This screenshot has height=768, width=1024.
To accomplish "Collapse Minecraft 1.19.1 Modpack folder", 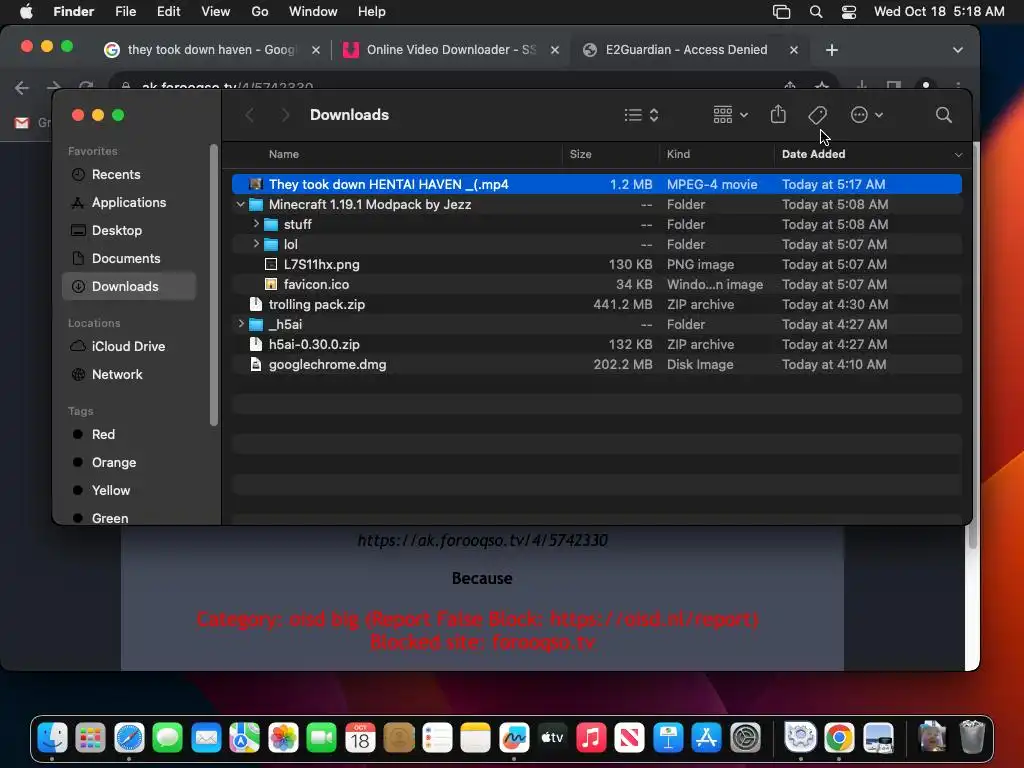I will click(240, 204).
